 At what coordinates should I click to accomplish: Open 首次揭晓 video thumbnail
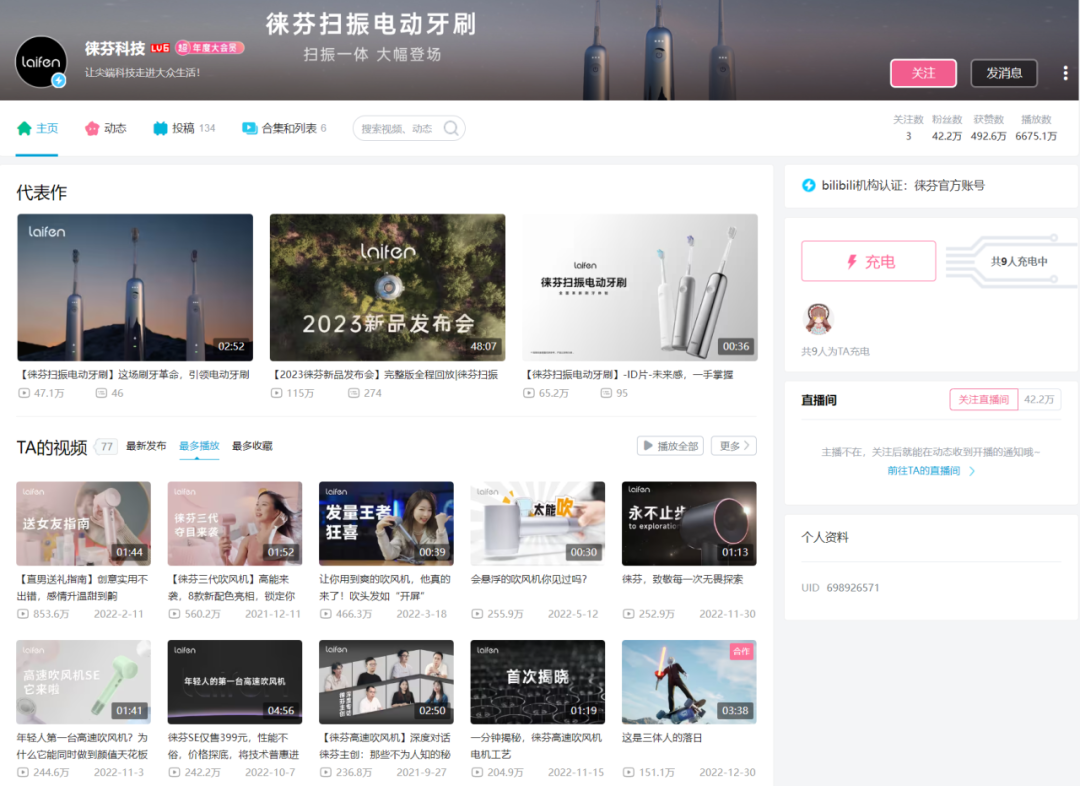pyautogui.click(x=538, y=682)
